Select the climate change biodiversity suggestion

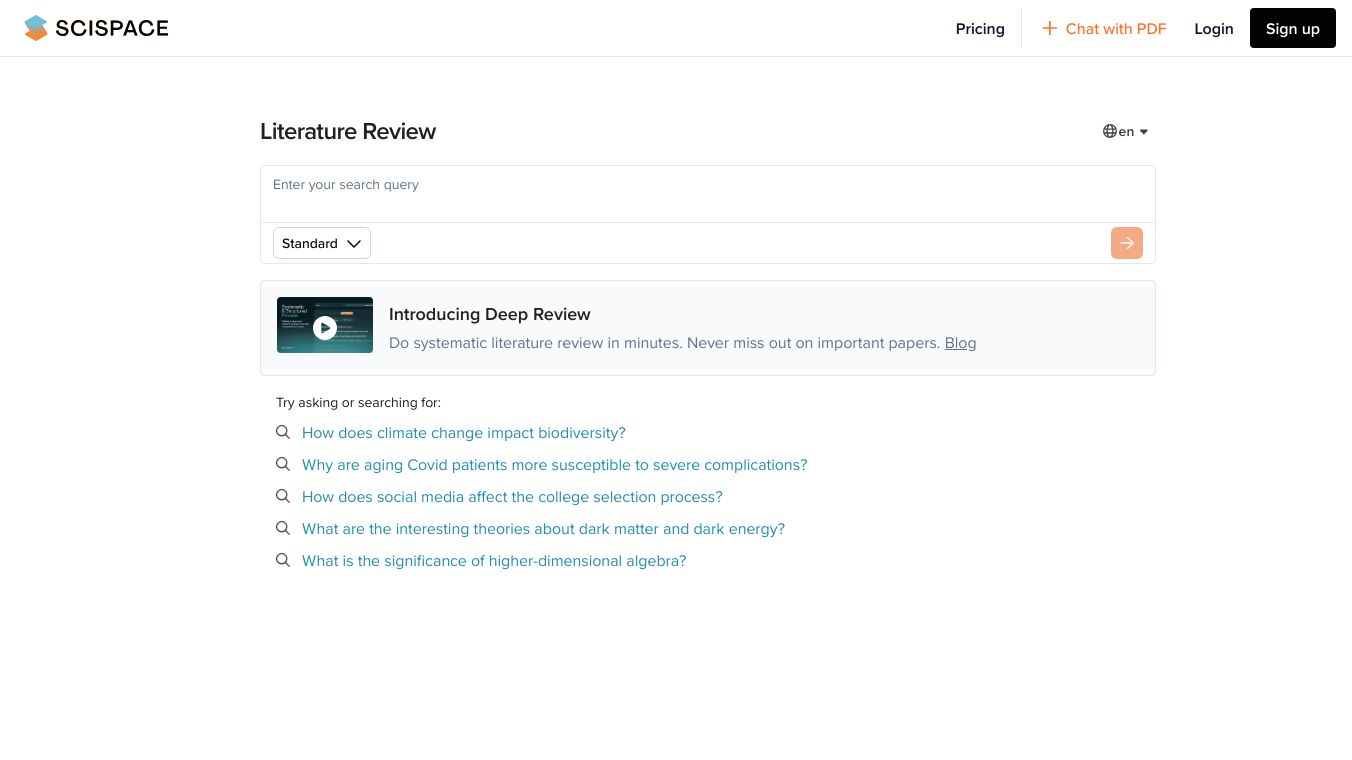tap(463, 433)
